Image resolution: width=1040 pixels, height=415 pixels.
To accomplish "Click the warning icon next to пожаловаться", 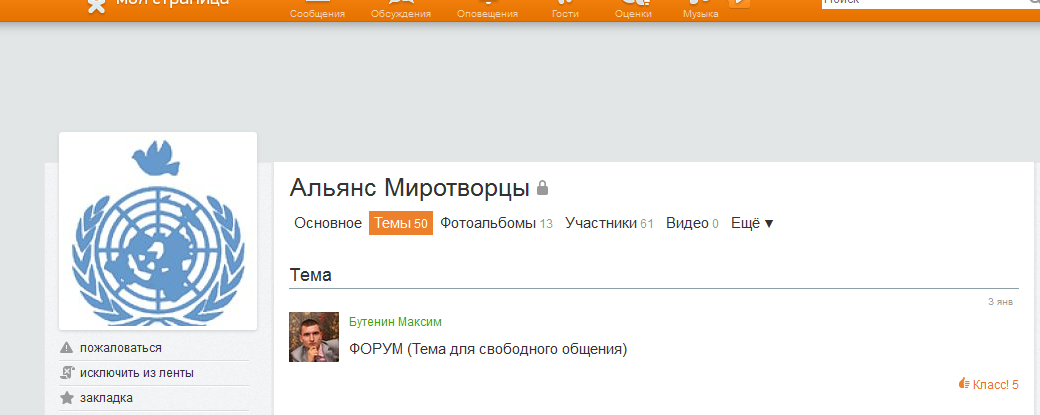I will point(67,348).
